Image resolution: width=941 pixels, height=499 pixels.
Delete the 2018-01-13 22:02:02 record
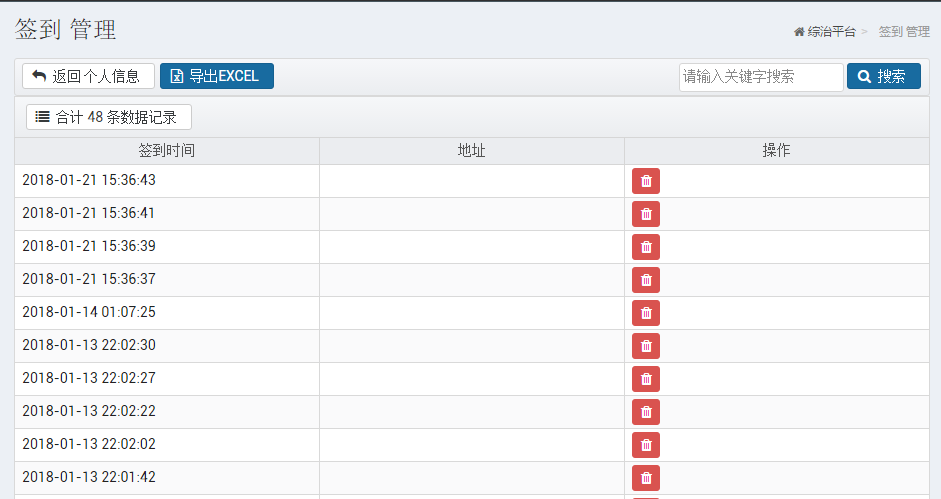pos(646,446)
